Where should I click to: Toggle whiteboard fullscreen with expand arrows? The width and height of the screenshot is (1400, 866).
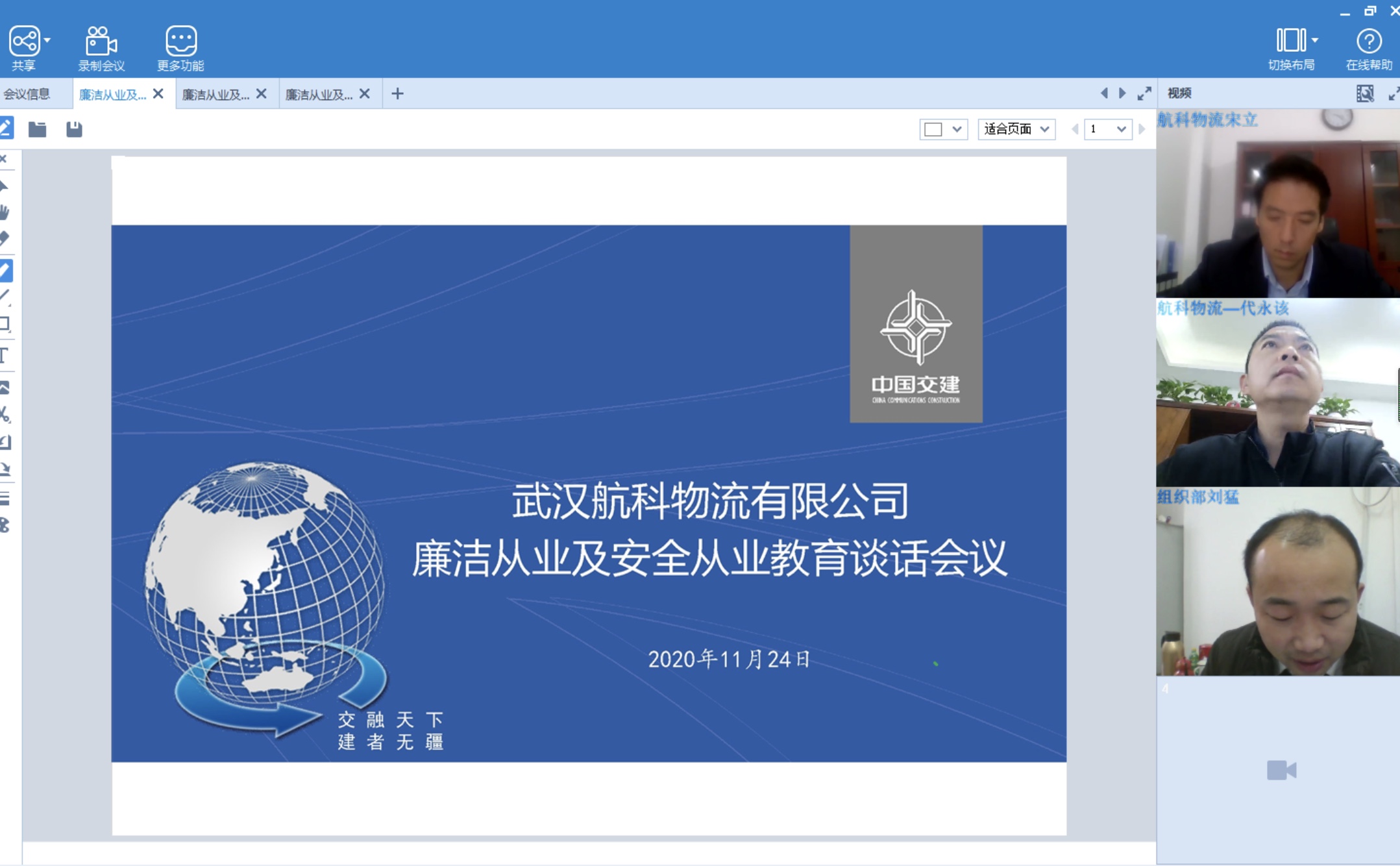tap(1144, 93)
